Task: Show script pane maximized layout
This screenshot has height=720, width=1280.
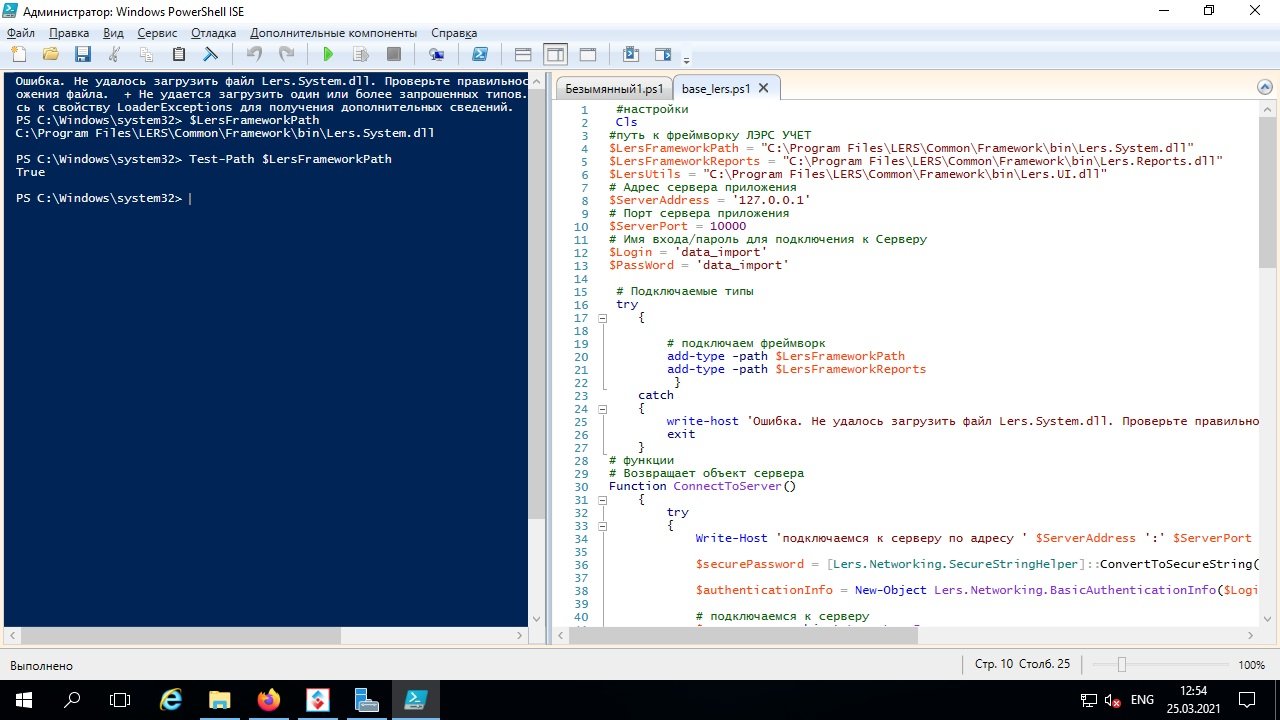Action: [588, 54]
